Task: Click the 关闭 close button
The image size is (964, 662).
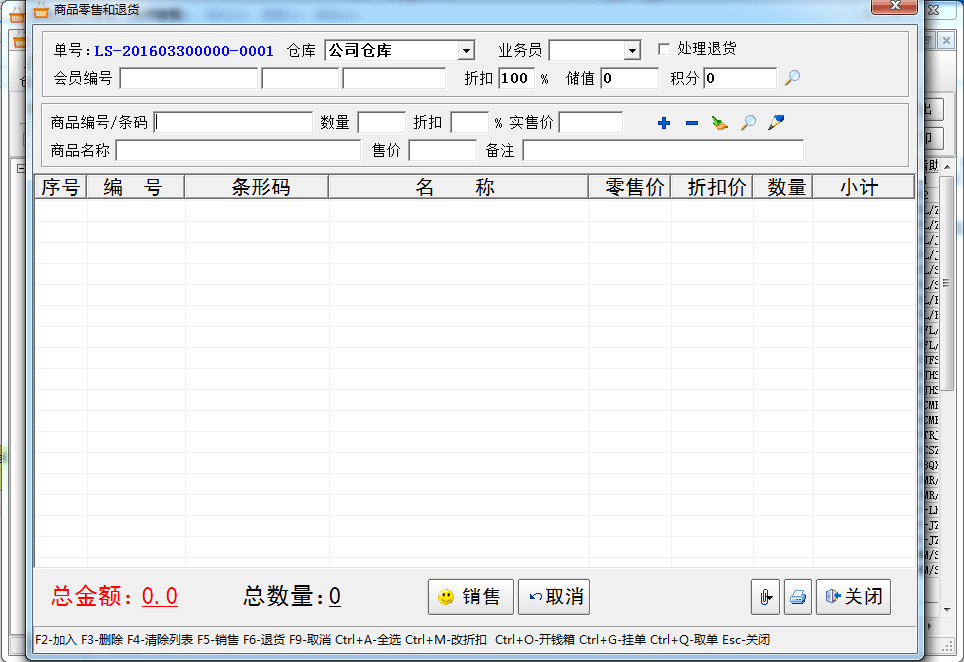Action: pos(853,597)
